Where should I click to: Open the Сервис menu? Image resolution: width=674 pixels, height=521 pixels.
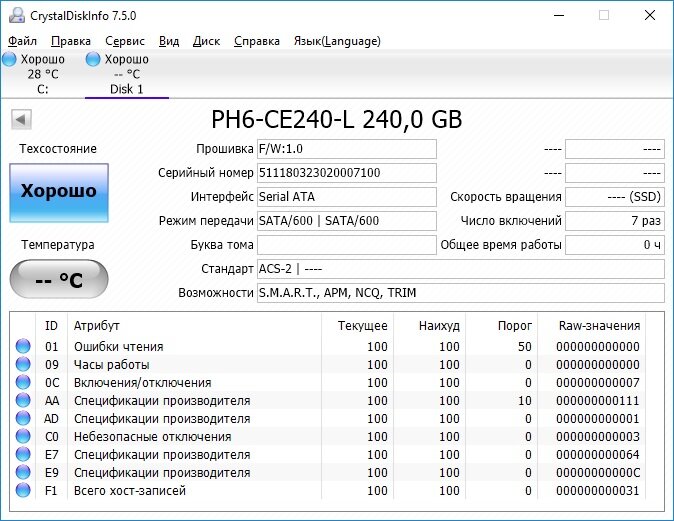coord(125,41)
